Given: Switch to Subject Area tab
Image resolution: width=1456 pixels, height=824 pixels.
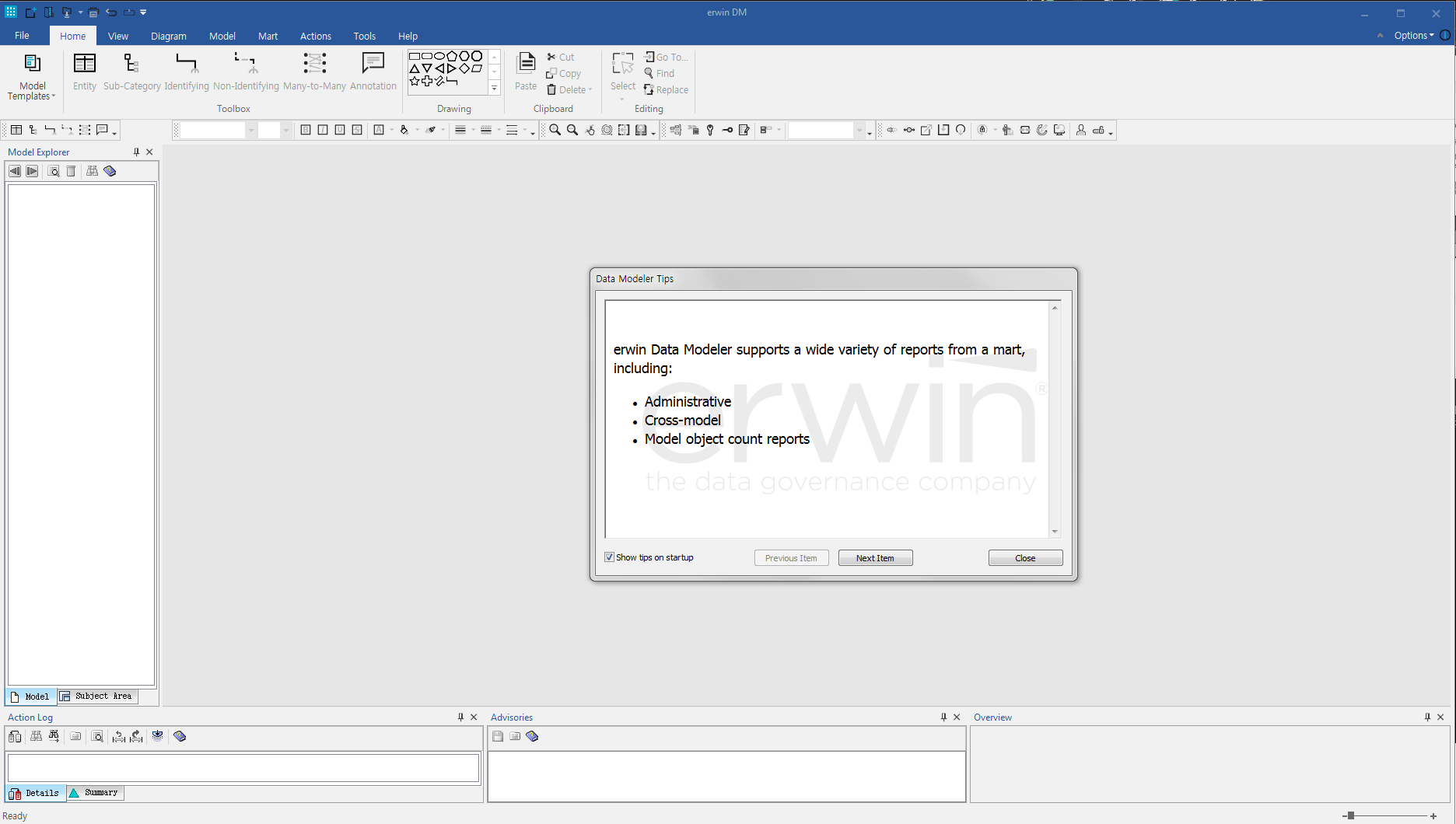Looking at the screenshot, I should pyautogui.click(x=96, y=697).
